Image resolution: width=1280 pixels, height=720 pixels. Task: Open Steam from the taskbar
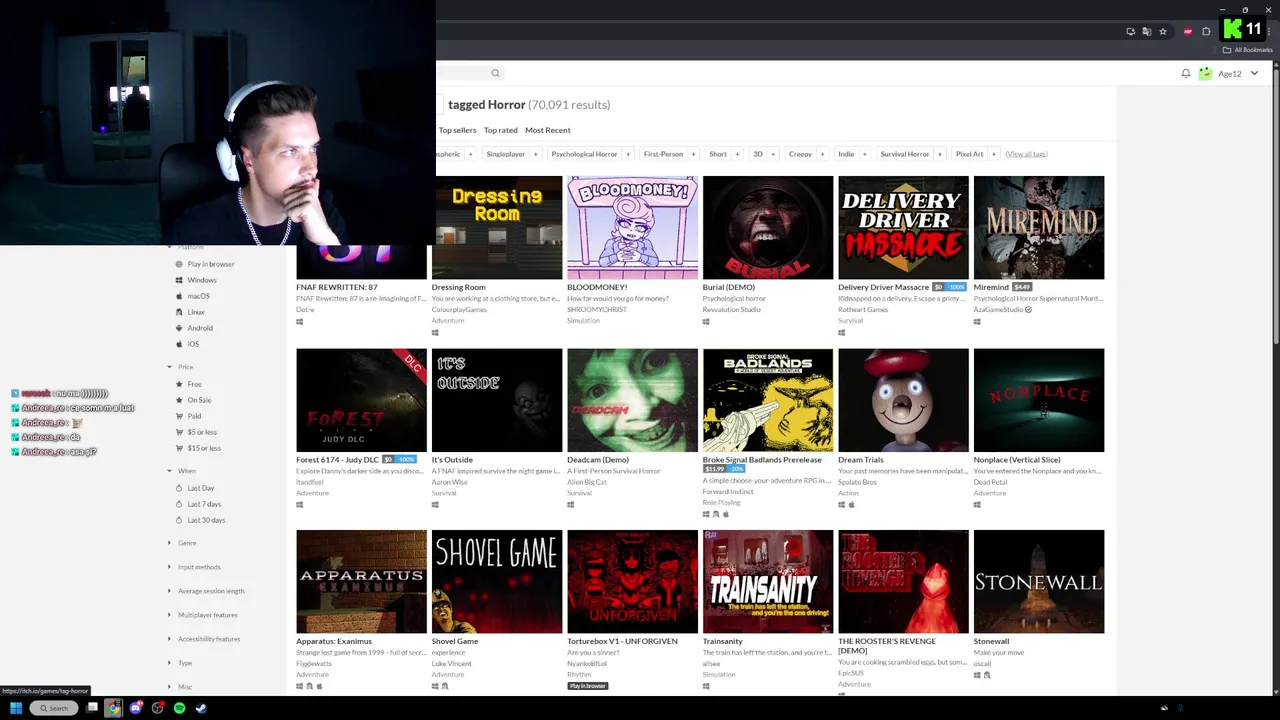point(201,708)
